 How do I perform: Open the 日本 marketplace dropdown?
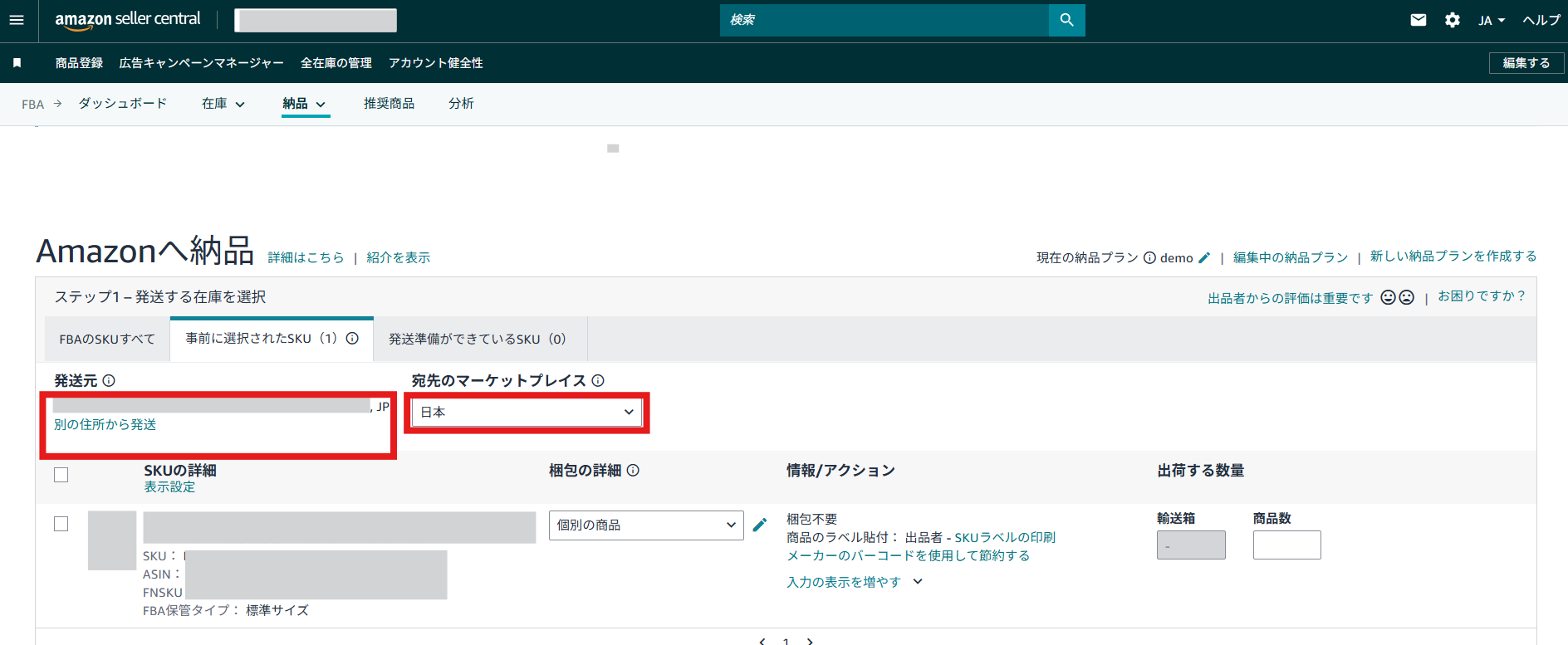(x=527, y=413)
